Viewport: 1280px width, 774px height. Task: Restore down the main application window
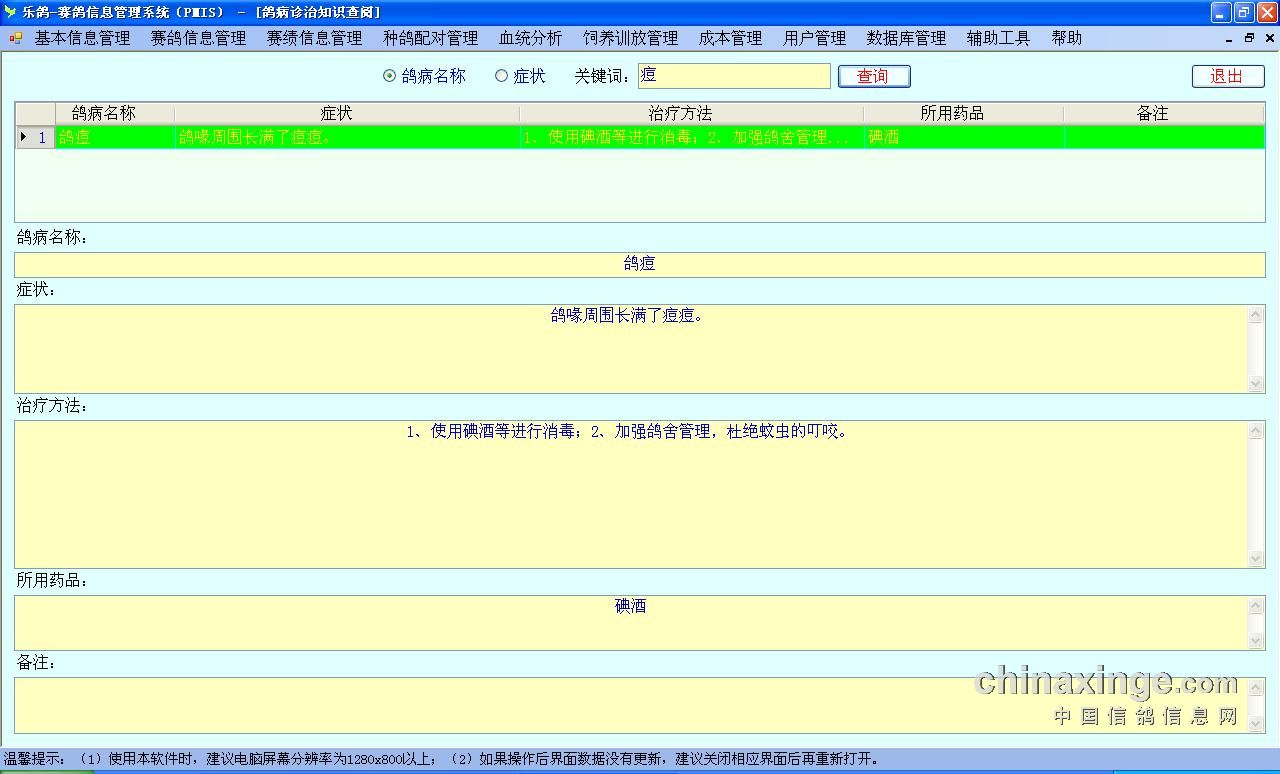click(x=1244, y=12)
